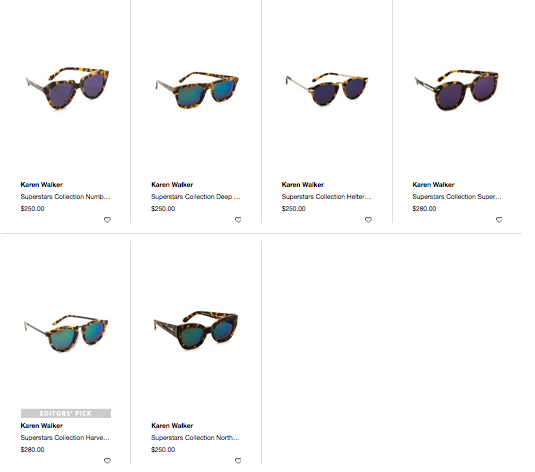Open Superstars Collection Super... title link
The width and height of the screenshot is (535, 472).
tap(457, 197)
